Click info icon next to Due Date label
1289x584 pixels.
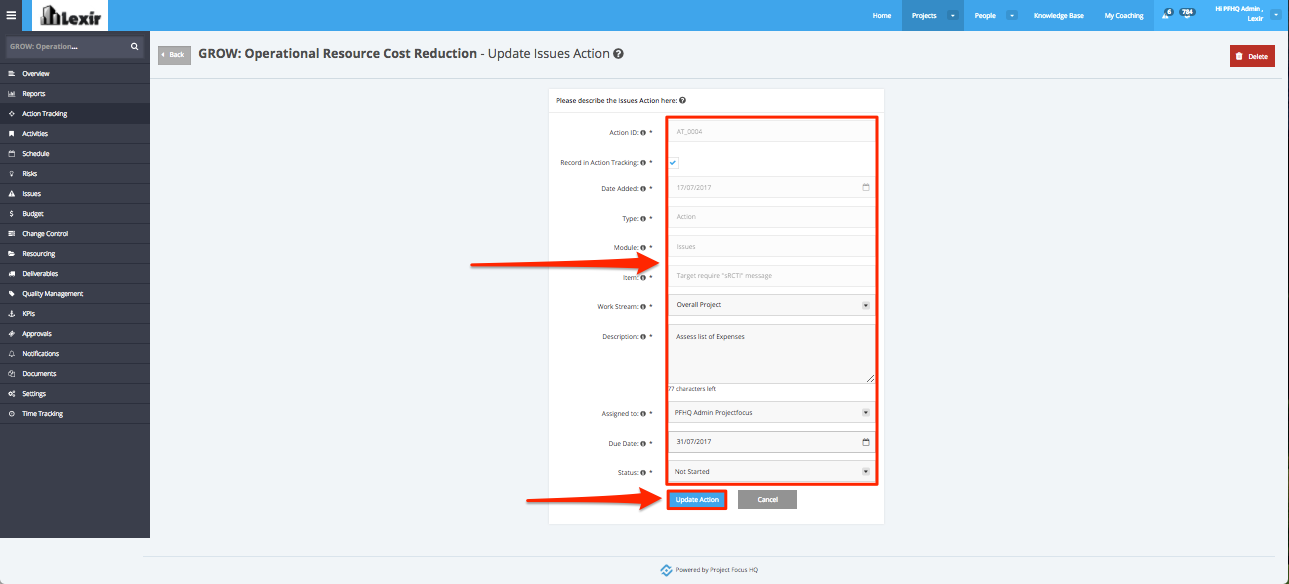click(643, 443)
